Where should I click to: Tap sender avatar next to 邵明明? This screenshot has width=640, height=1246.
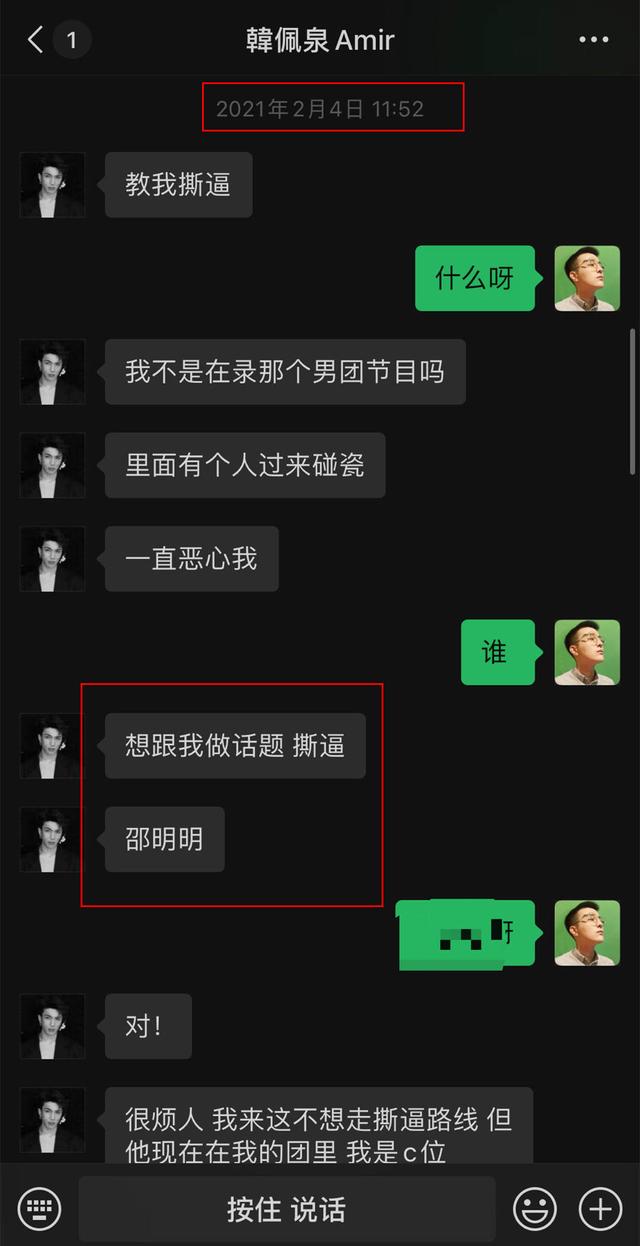52,839
